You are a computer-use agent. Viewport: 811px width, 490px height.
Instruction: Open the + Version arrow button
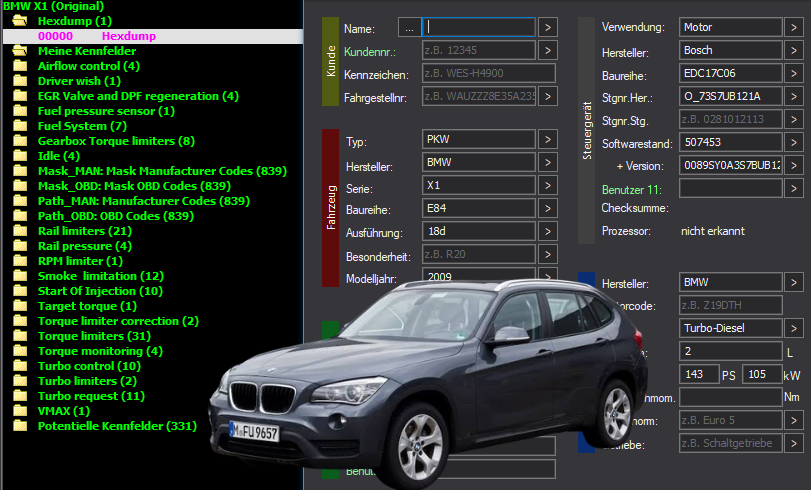pyautogui.click(x=794, y=166)
